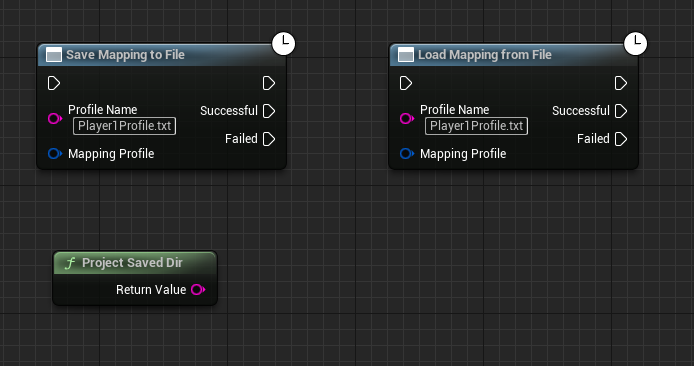This screenshot has width=694, height=366.
Task: Select the Load Mapping from File node title
Action: tap(485, 55)
